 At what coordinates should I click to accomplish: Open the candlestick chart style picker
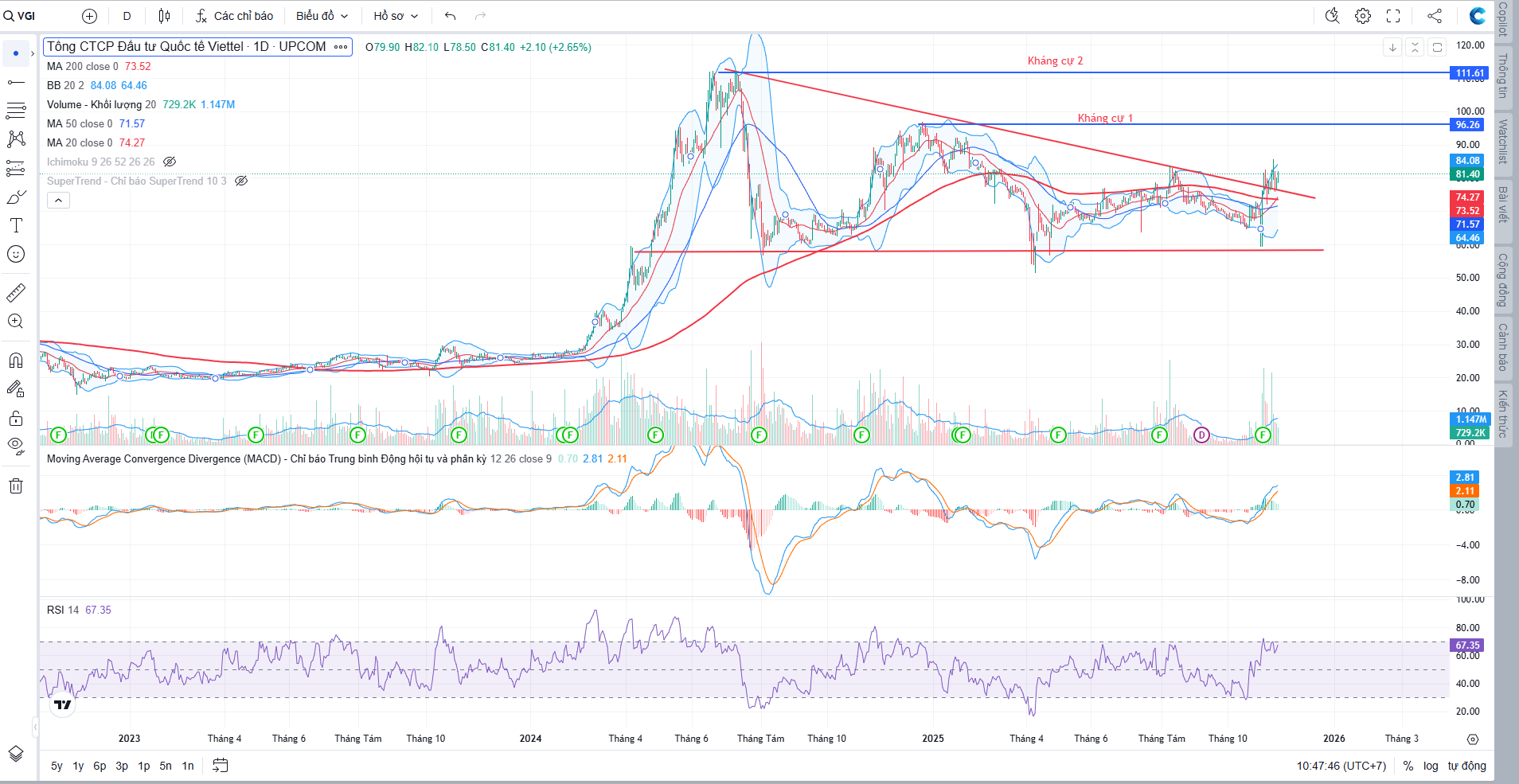[x=164, y=16]
